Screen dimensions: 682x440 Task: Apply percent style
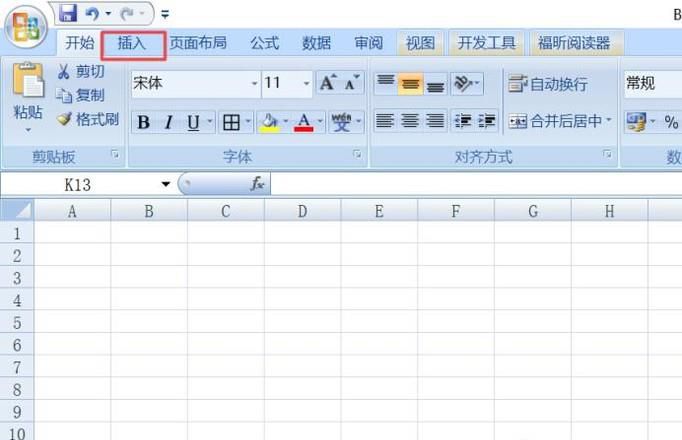(x=671, y=122)
